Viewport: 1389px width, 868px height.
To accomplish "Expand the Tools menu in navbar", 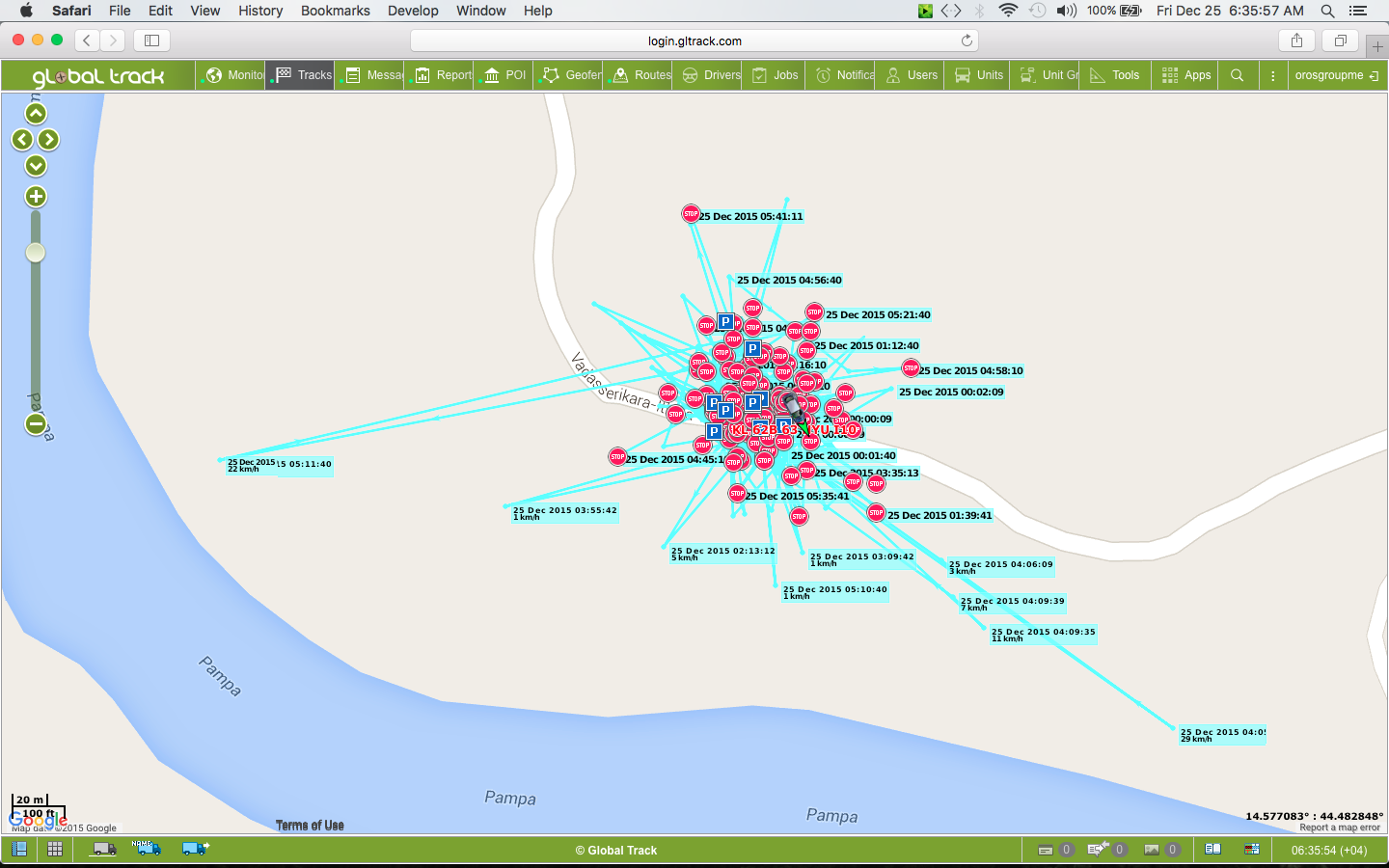I will point(1115,75).
